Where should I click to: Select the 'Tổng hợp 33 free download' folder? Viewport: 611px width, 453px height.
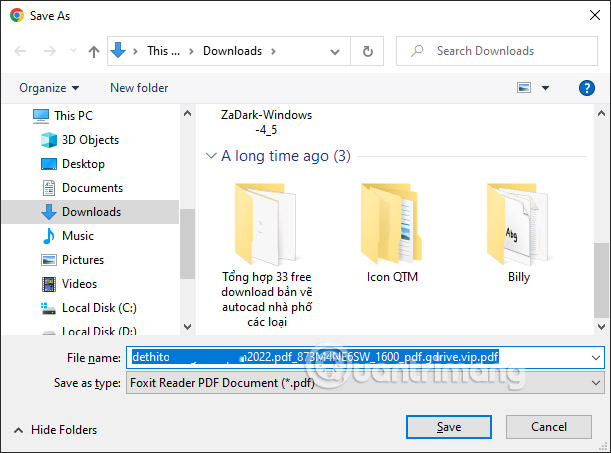tap(267, 256)
